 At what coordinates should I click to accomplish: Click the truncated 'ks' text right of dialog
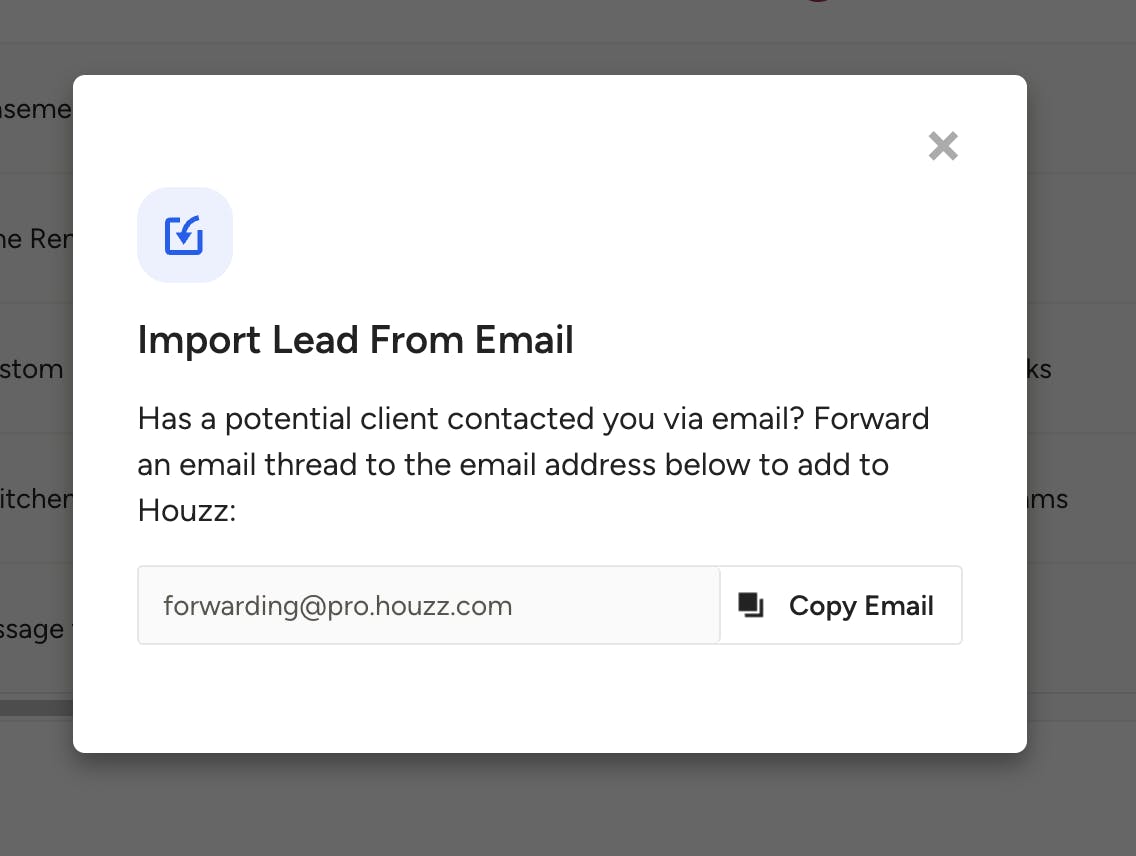pos(1039,369)
